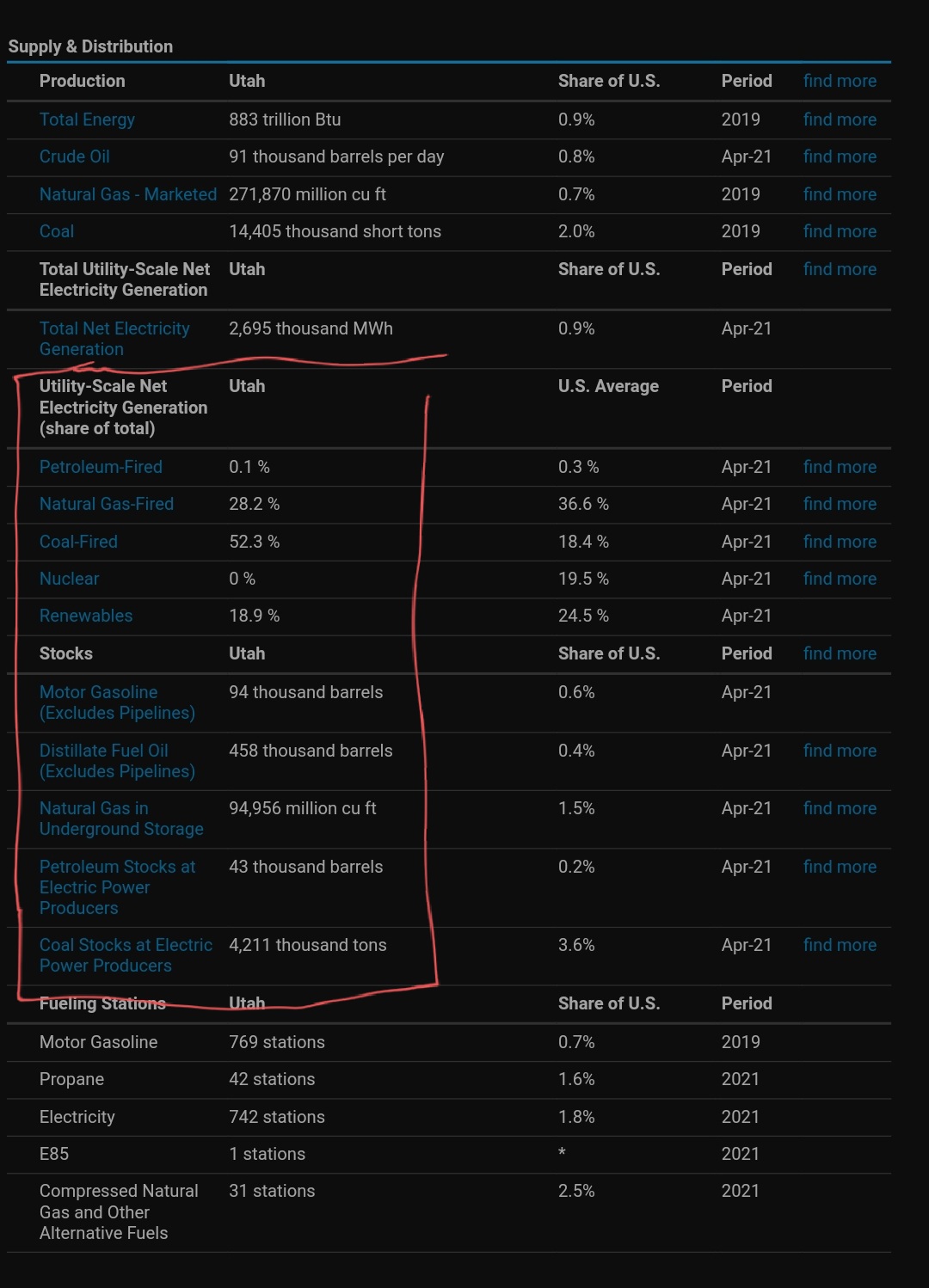Open the Petroleum-Fired link
The width and height of the screenshot is (929, 1288).
(x=101, y=467)
